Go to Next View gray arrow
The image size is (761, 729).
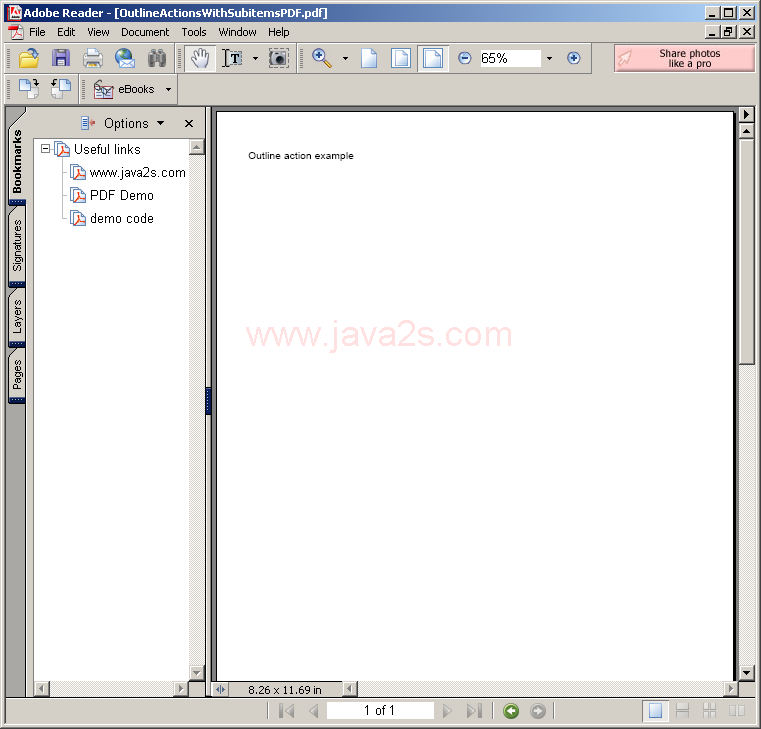538,711
